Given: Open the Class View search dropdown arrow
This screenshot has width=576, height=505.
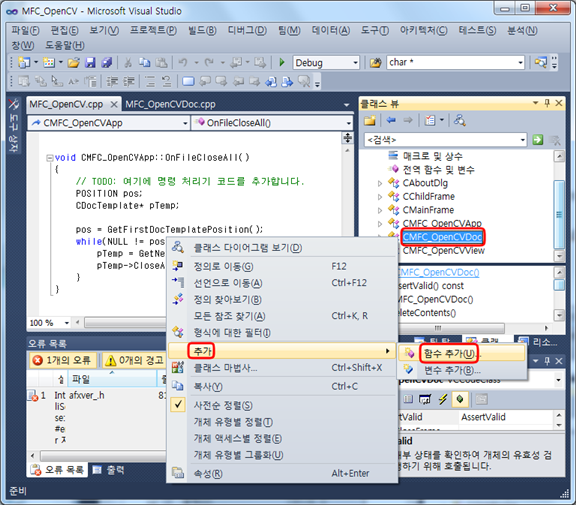Looking at the screenshot, I should 522,140.
